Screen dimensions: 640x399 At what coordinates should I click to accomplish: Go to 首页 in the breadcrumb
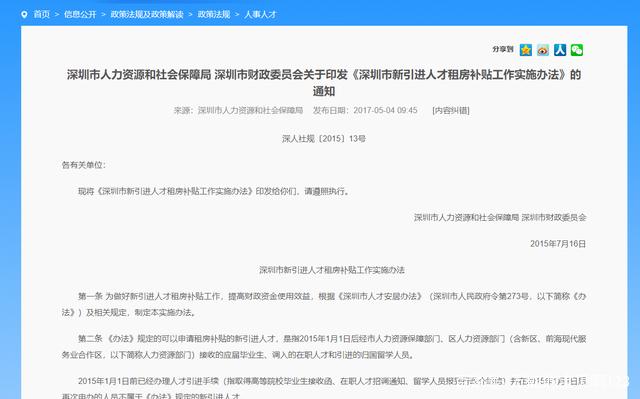41,15
